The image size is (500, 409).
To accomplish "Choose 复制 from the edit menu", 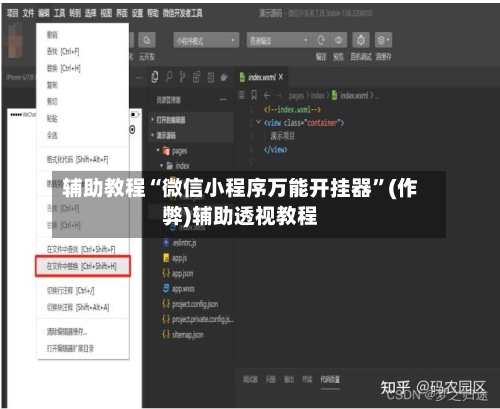I will tap(82, 85).
